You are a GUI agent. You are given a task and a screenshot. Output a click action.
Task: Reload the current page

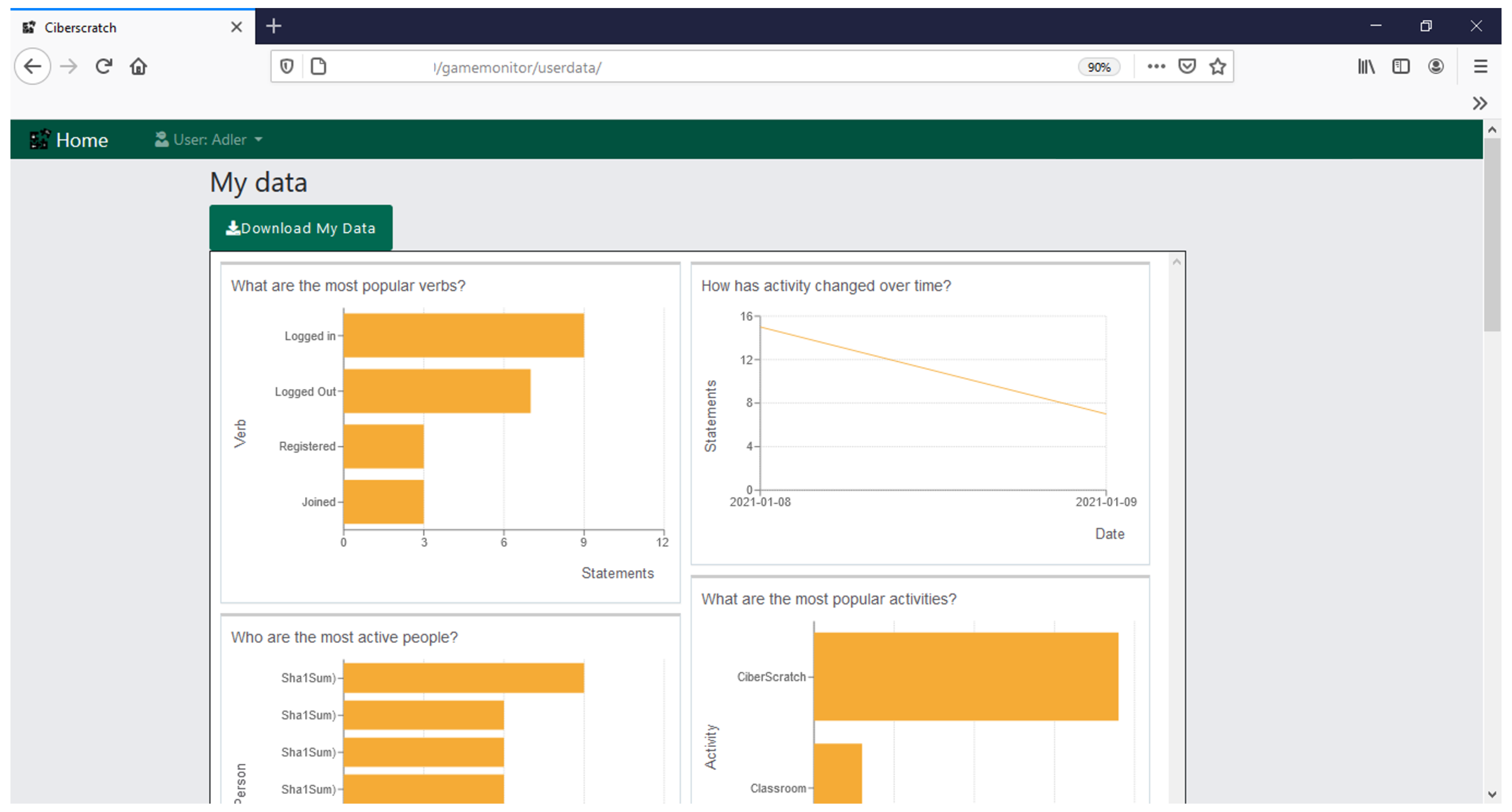(x=104, y=66)
